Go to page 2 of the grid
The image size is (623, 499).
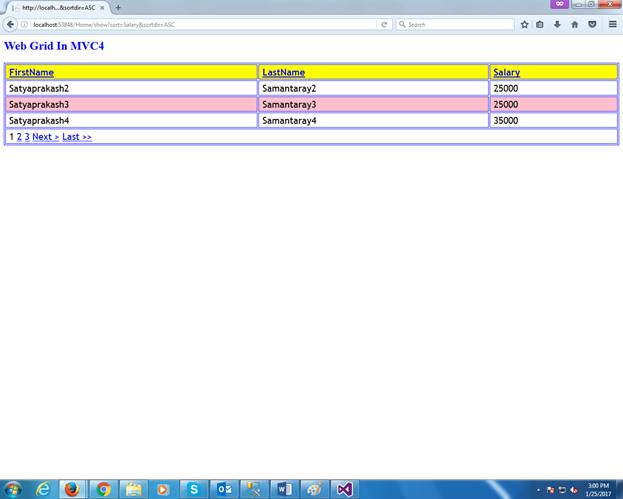pyautogui.click(x=19, y=137)
